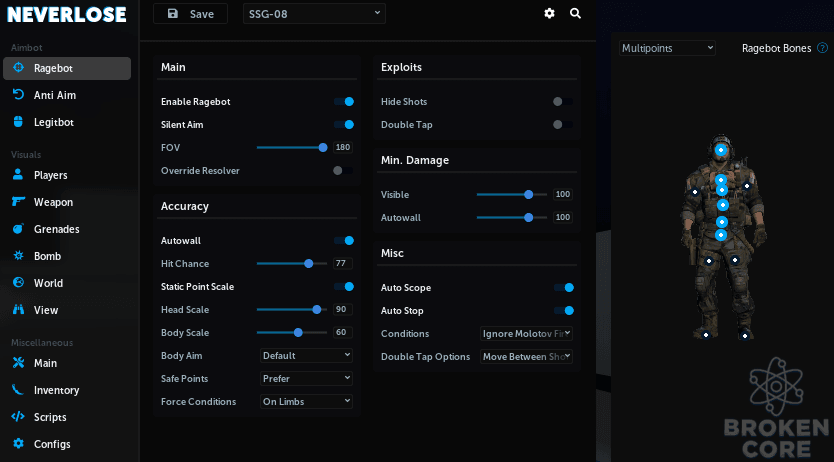Click the Legitbot mouse icon
The image size is (834, 462).
click(18, 122)
